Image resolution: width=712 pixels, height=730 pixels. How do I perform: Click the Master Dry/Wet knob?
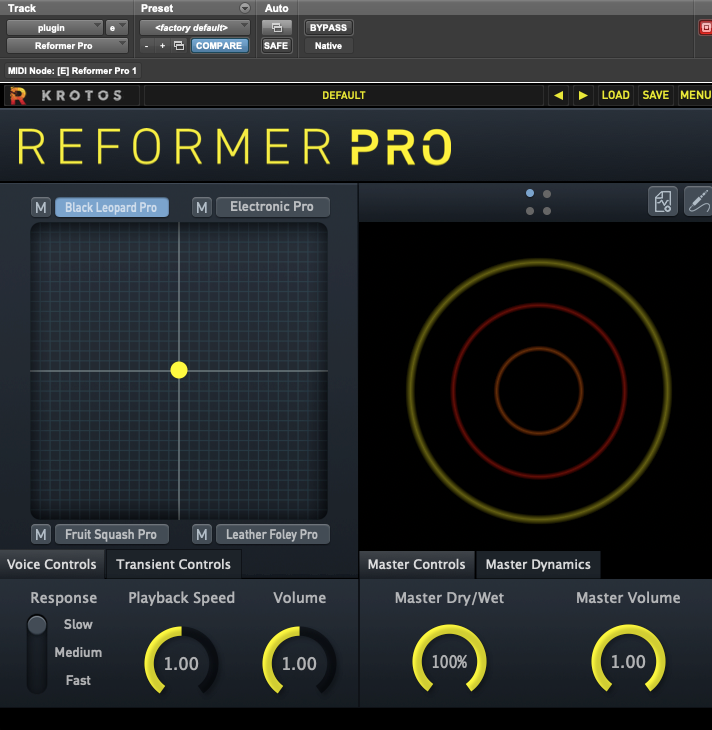(x=449, y=661)
